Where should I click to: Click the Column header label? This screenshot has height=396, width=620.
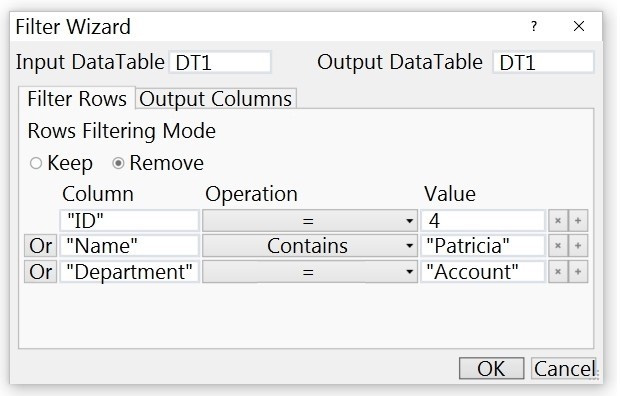click(98, 194)
